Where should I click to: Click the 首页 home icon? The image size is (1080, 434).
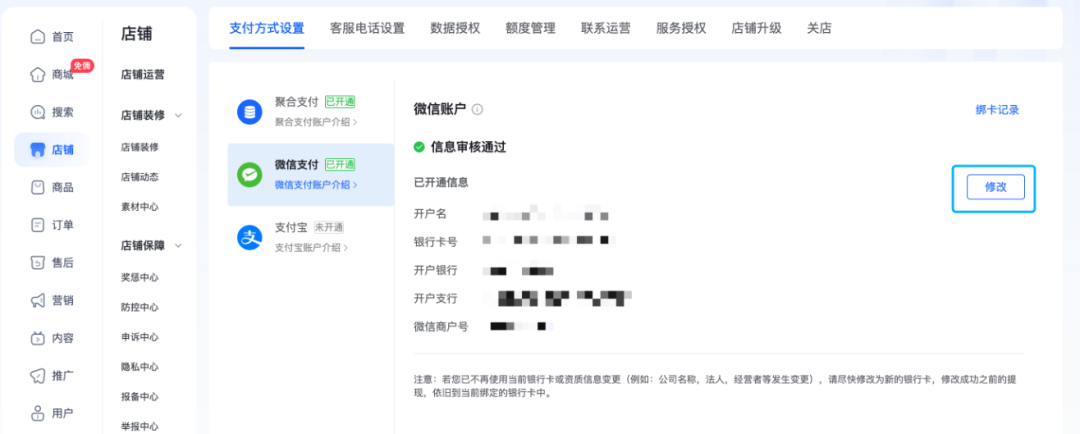click(x=38, y=37)
